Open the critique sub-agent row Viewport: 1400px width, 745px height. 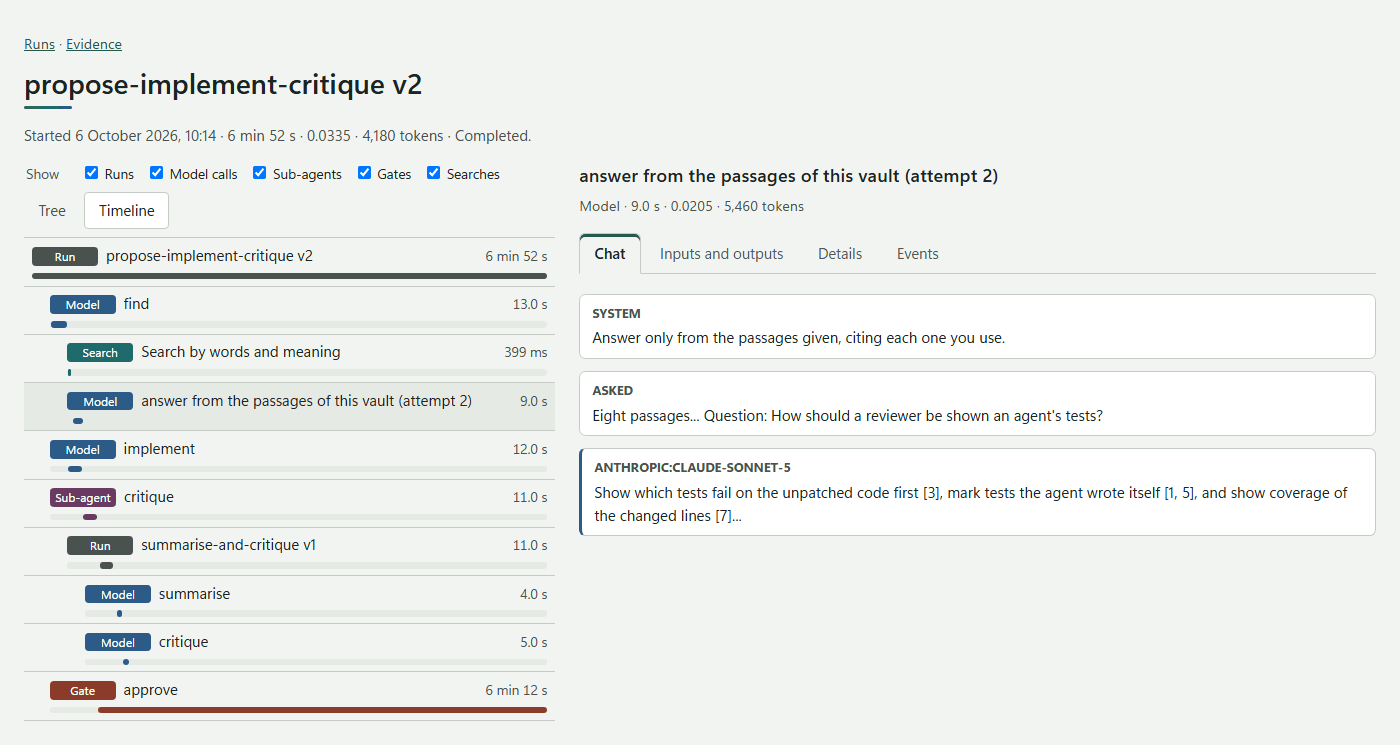(289, 503)
